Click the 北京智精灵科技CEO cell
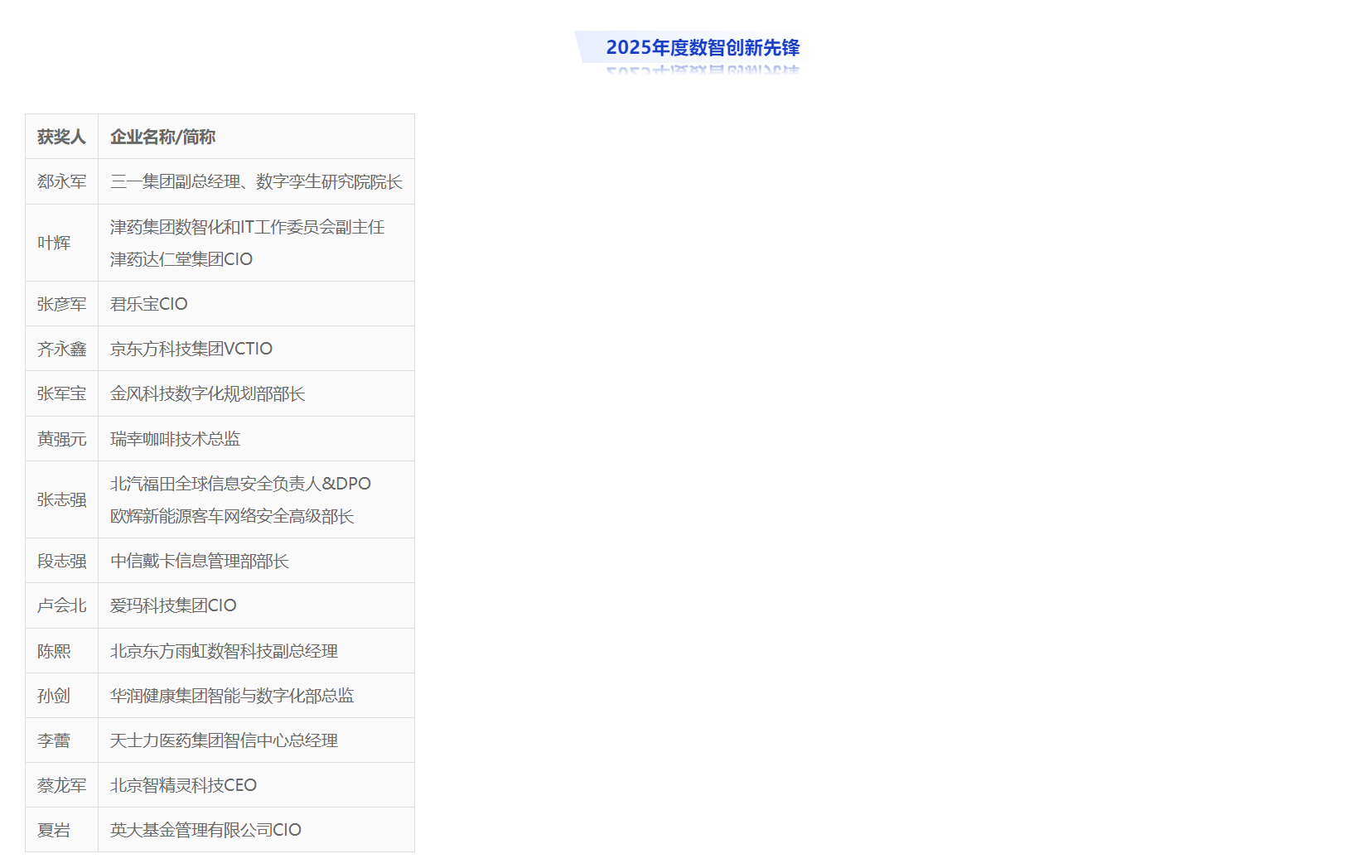 183,785
